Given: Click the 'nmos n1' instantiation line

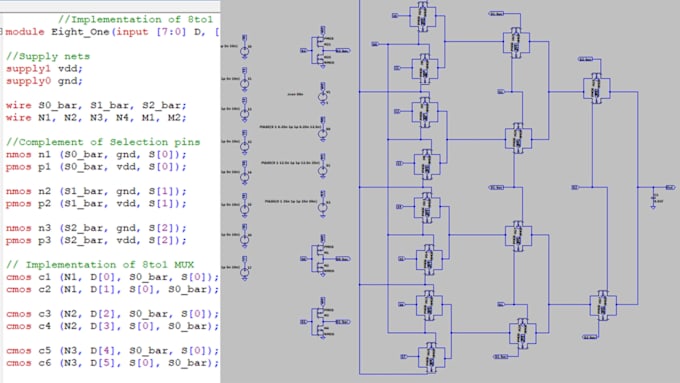Looking at the screenshot, I should pyautogui.click(x=96, y=154).
